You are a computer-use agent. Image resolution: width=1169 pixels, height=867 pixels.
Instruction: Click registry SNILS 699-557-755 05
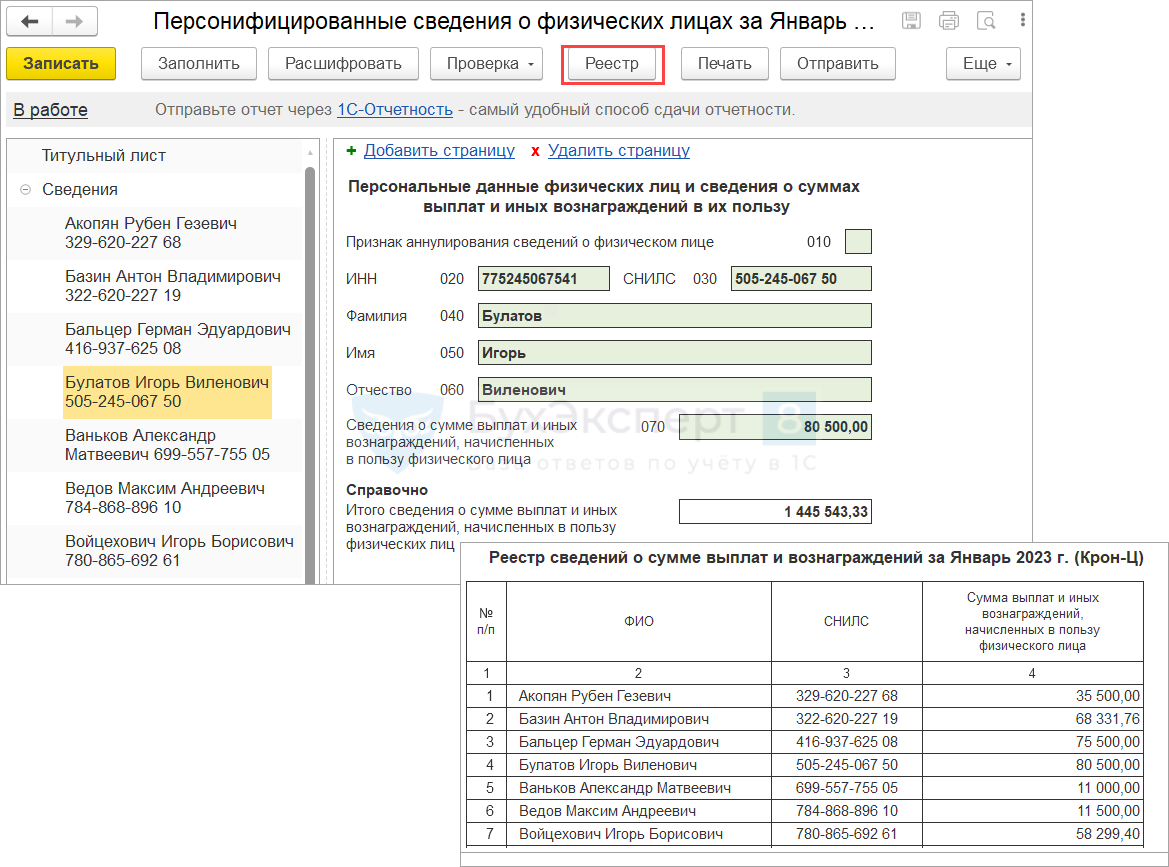pyautogui.click(x=847, y=788)
